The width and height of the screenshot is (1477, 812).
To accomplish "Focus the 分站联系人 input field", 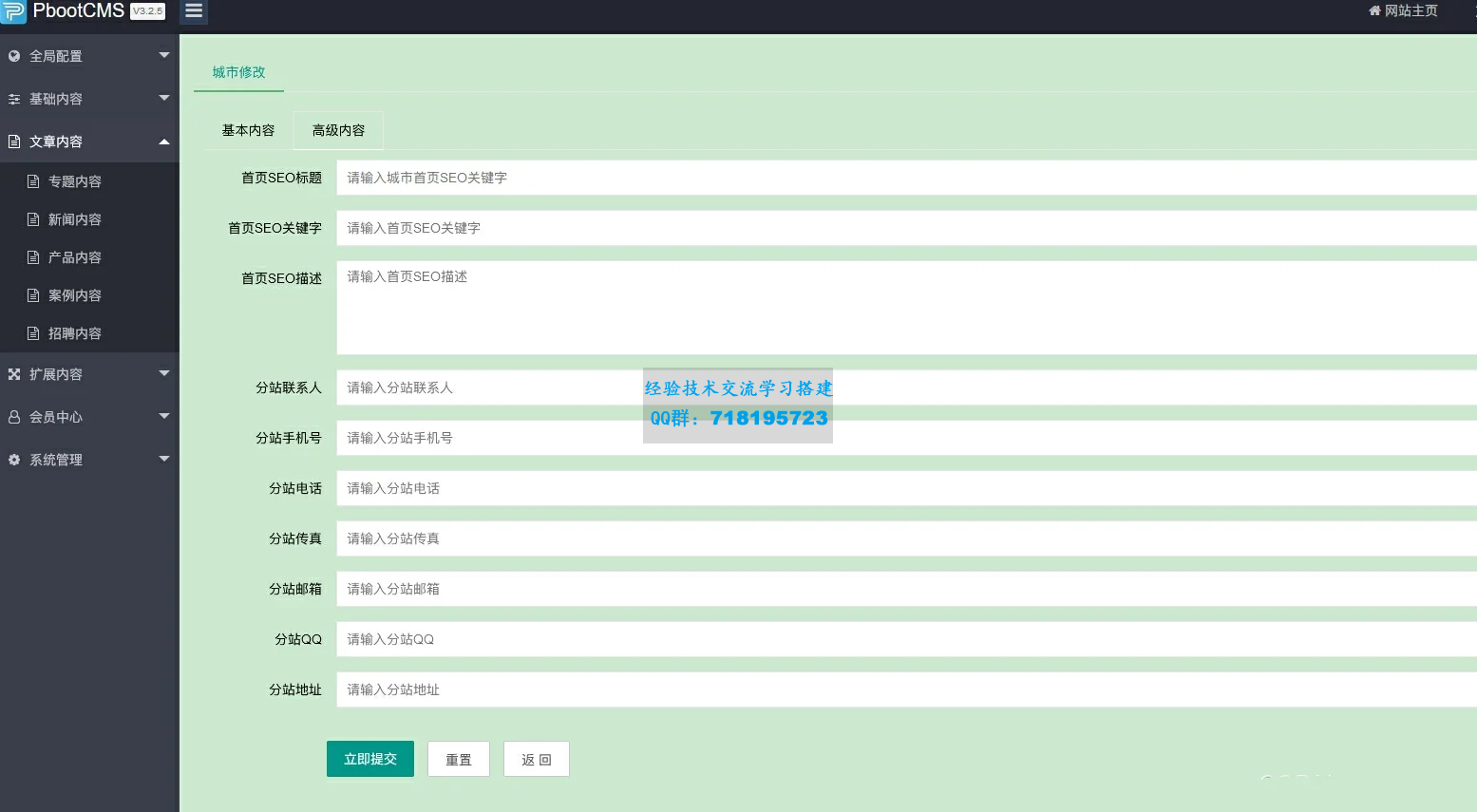I will point(906,387).
